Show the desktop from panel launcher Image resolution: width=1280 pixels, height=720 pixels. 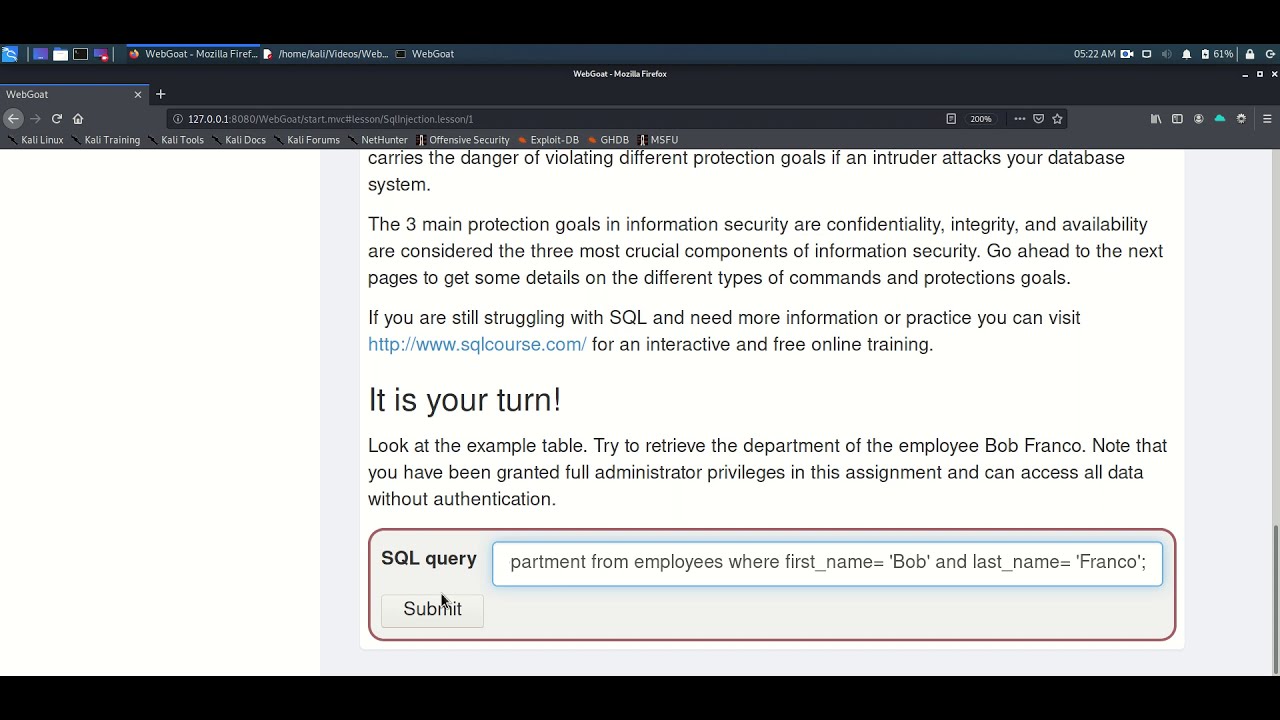(40, 54)
